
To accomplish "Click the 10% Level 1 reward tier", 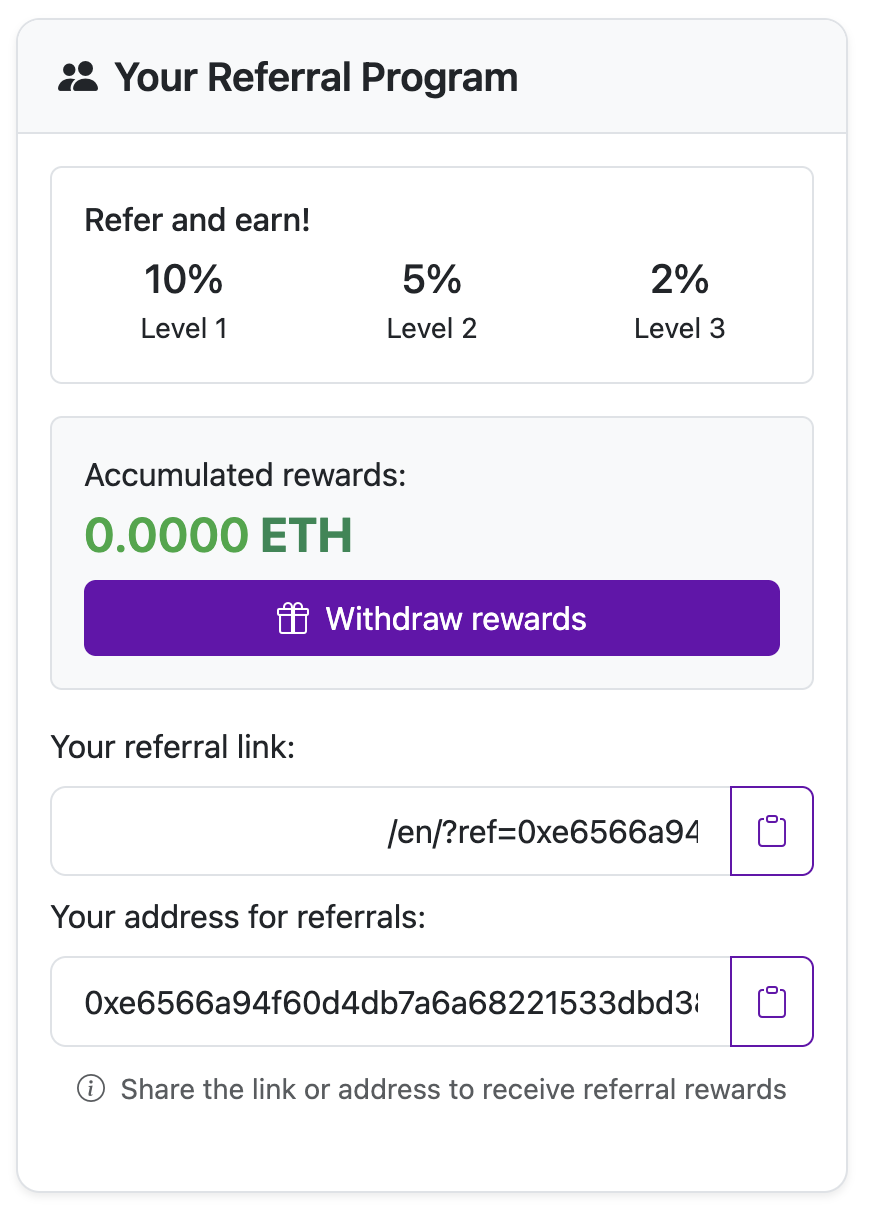I will point(184,300).
